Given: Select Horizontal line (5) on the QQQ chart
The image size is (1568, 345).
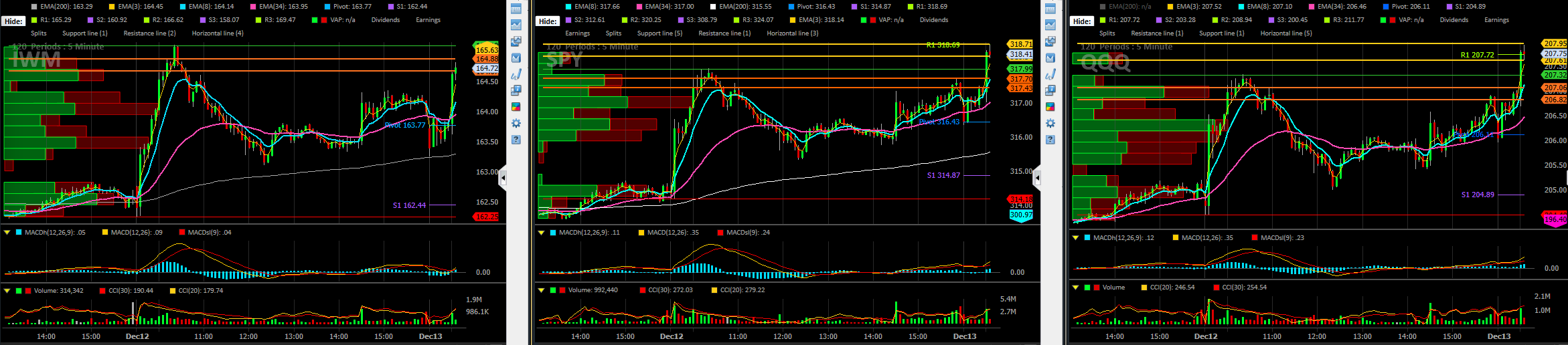Looking at the screenshot, I should tap(1286, 33).
